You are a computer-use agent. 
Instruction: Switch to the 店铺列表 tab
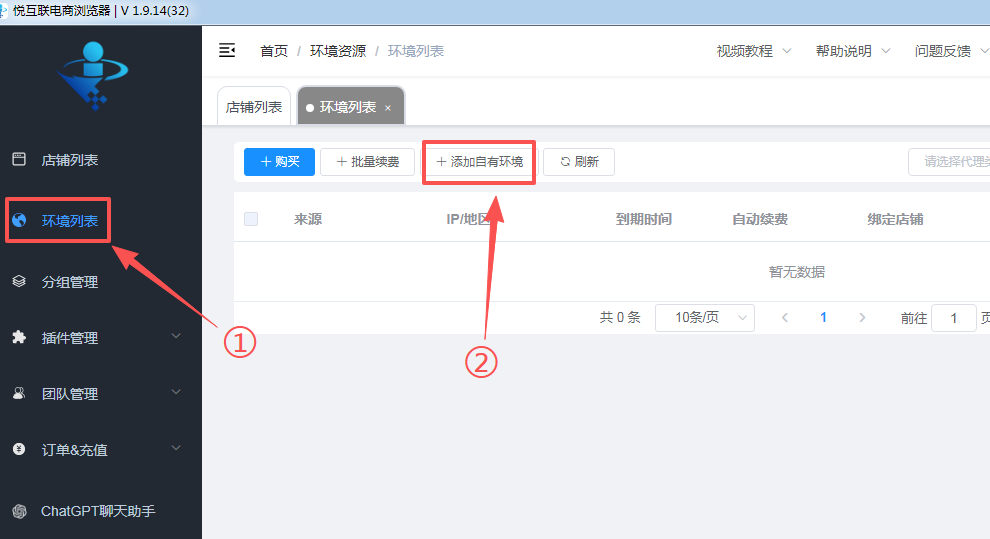coord(254,107)
